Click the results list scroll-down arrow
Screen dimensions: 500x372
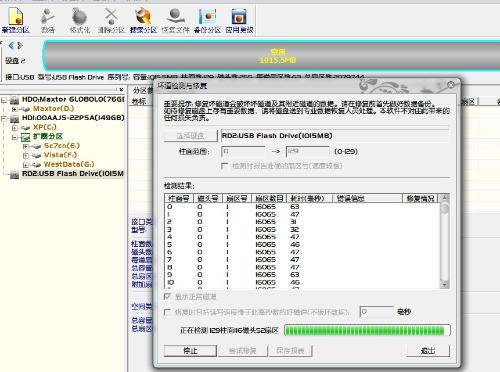point(444,284)
